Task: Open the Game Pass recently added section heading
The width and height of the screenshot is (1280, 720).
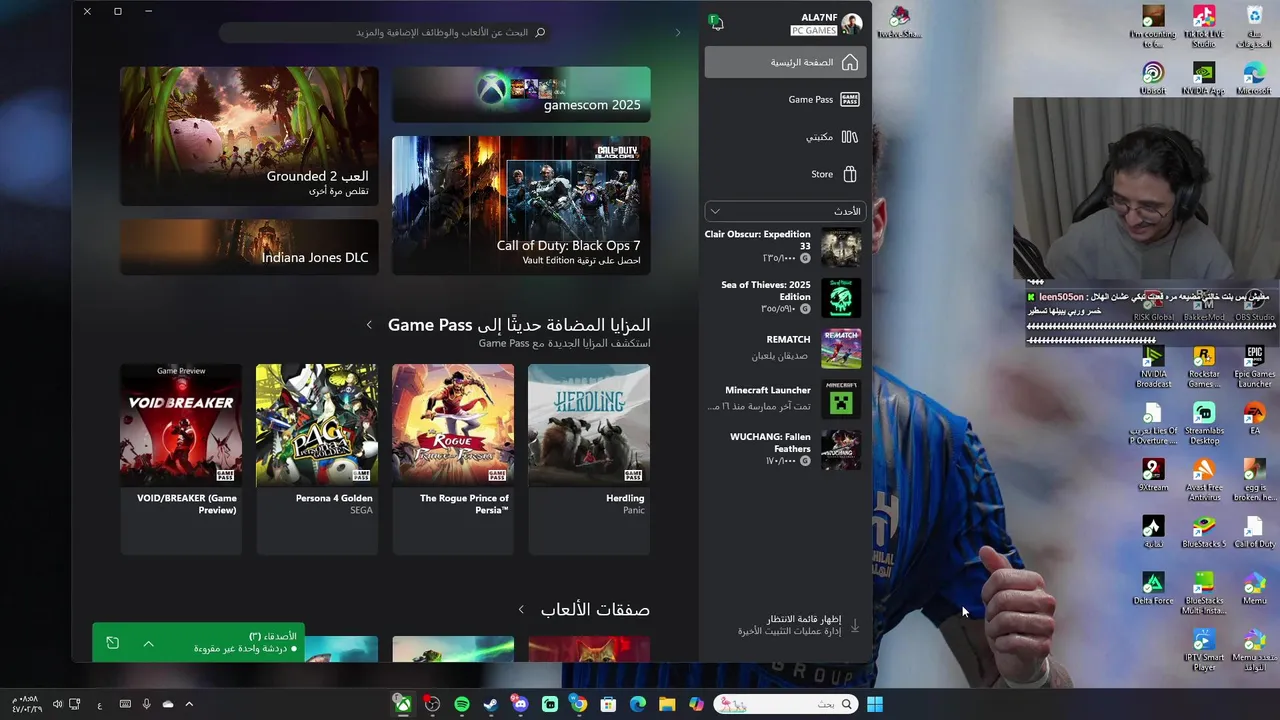Action: (x=519, y=324)
